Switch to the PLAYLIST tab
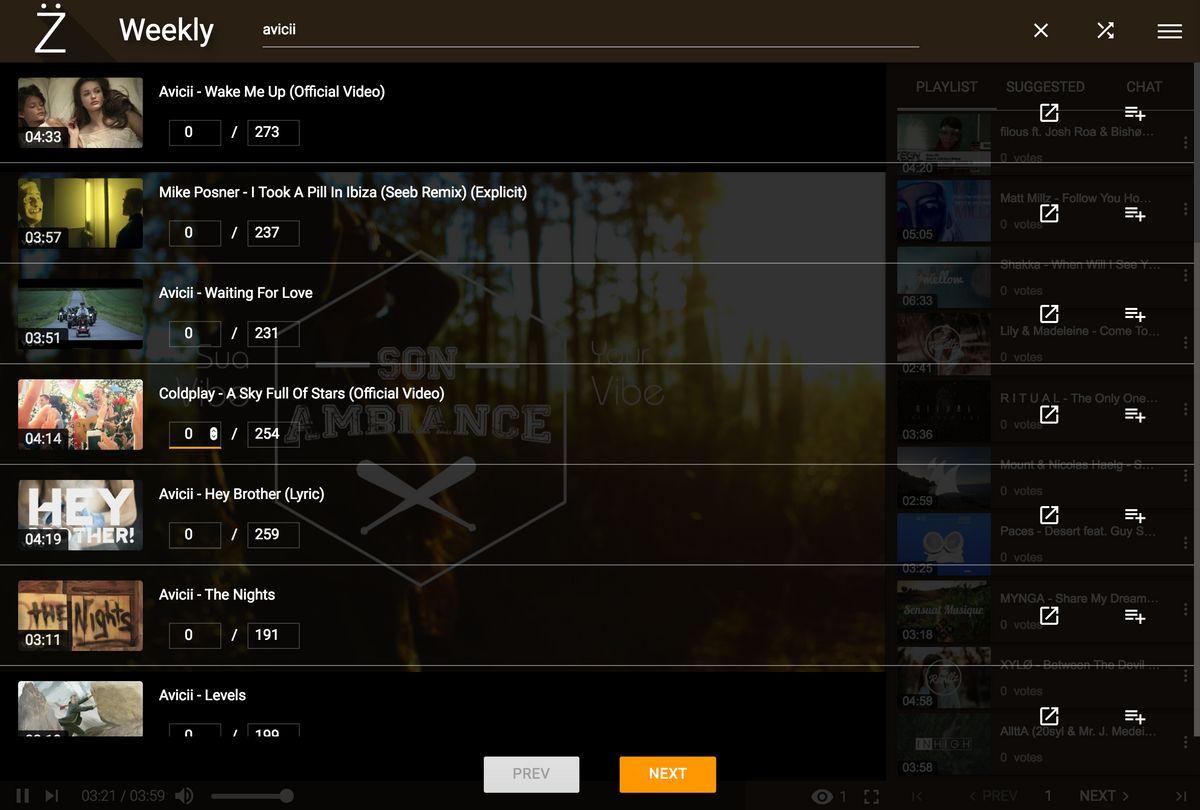The image size is (1200, 810). coord(946,87)
